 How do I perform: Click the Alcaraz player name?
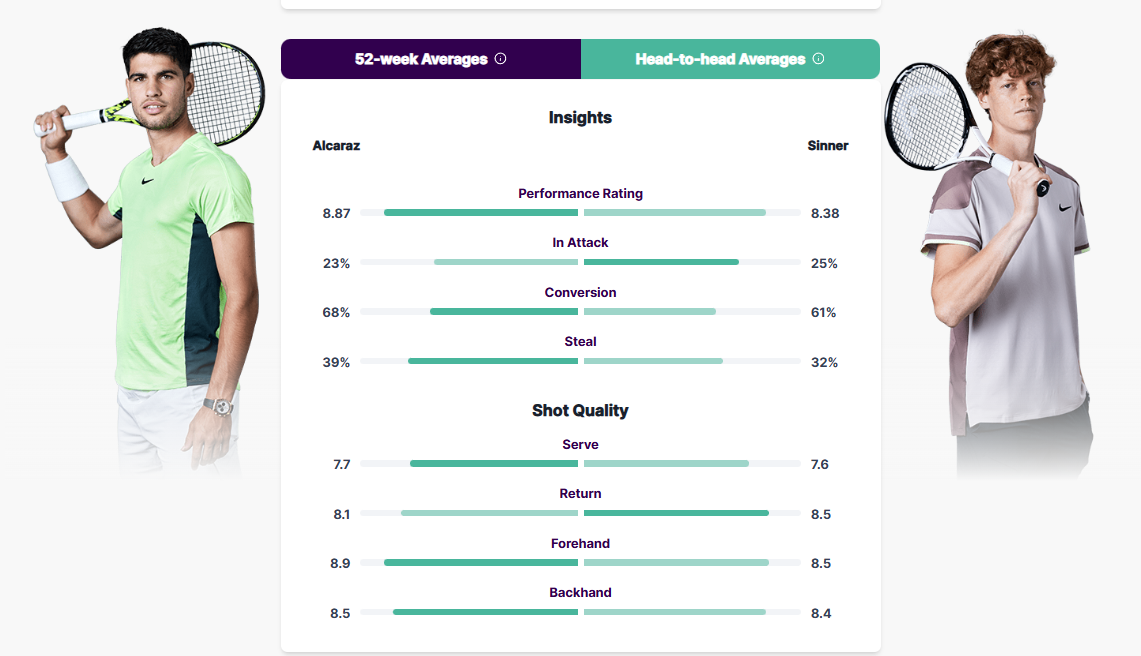(x=336, y=146)
